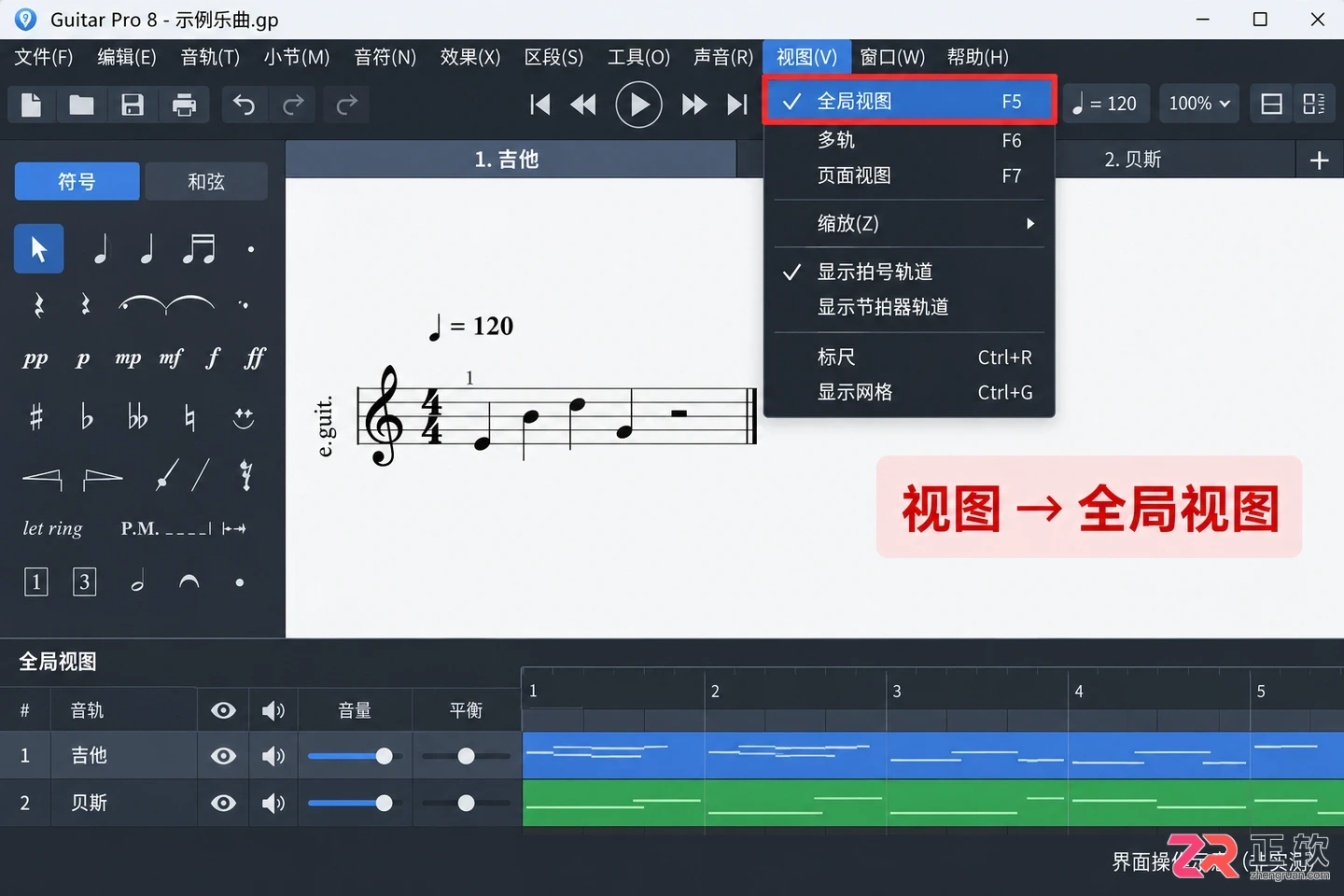Open the 工具(O) menu
The width and height of the screenshot is (1344, 896).
[x=638, y=57]
